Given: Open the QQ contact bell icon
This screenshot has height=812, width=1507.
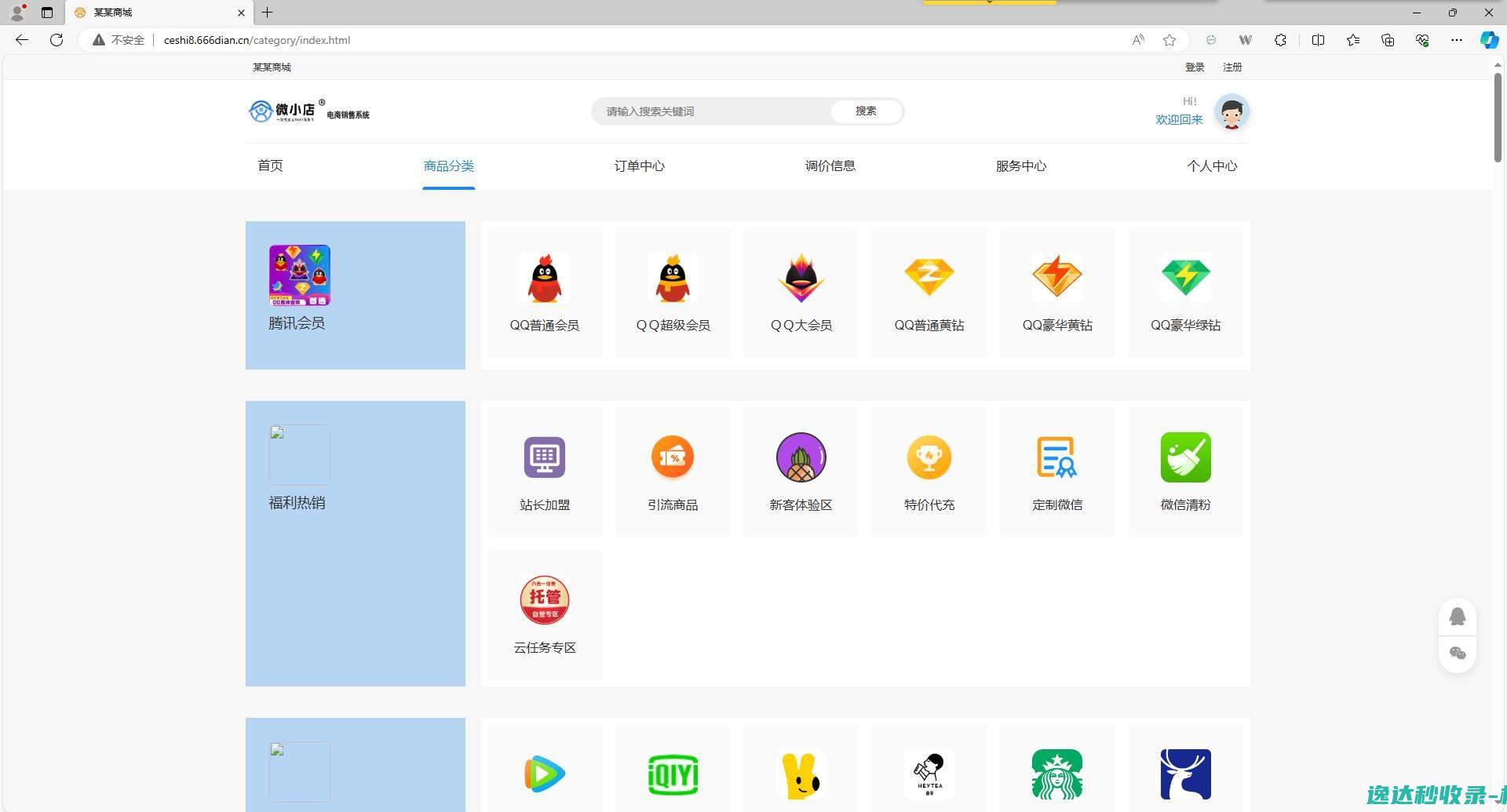Looking at the screenshot, I should click(x=1458, y=617).
